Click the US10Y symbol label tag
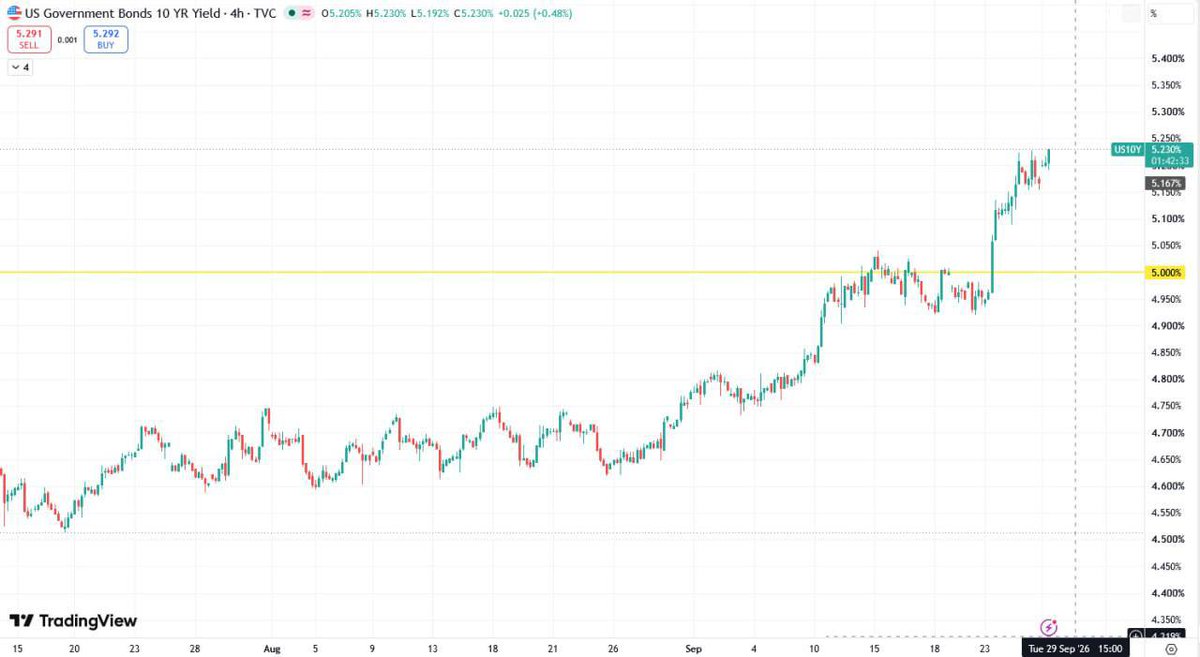Viewport: 1200px width, 657px height. click(1127, 149)
